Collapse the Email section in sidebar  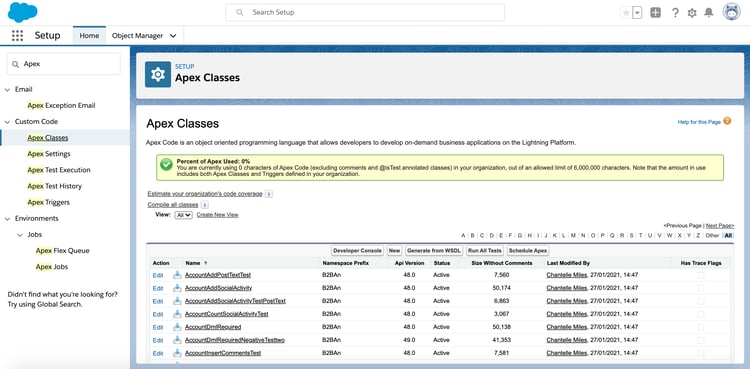pos(7,89)
